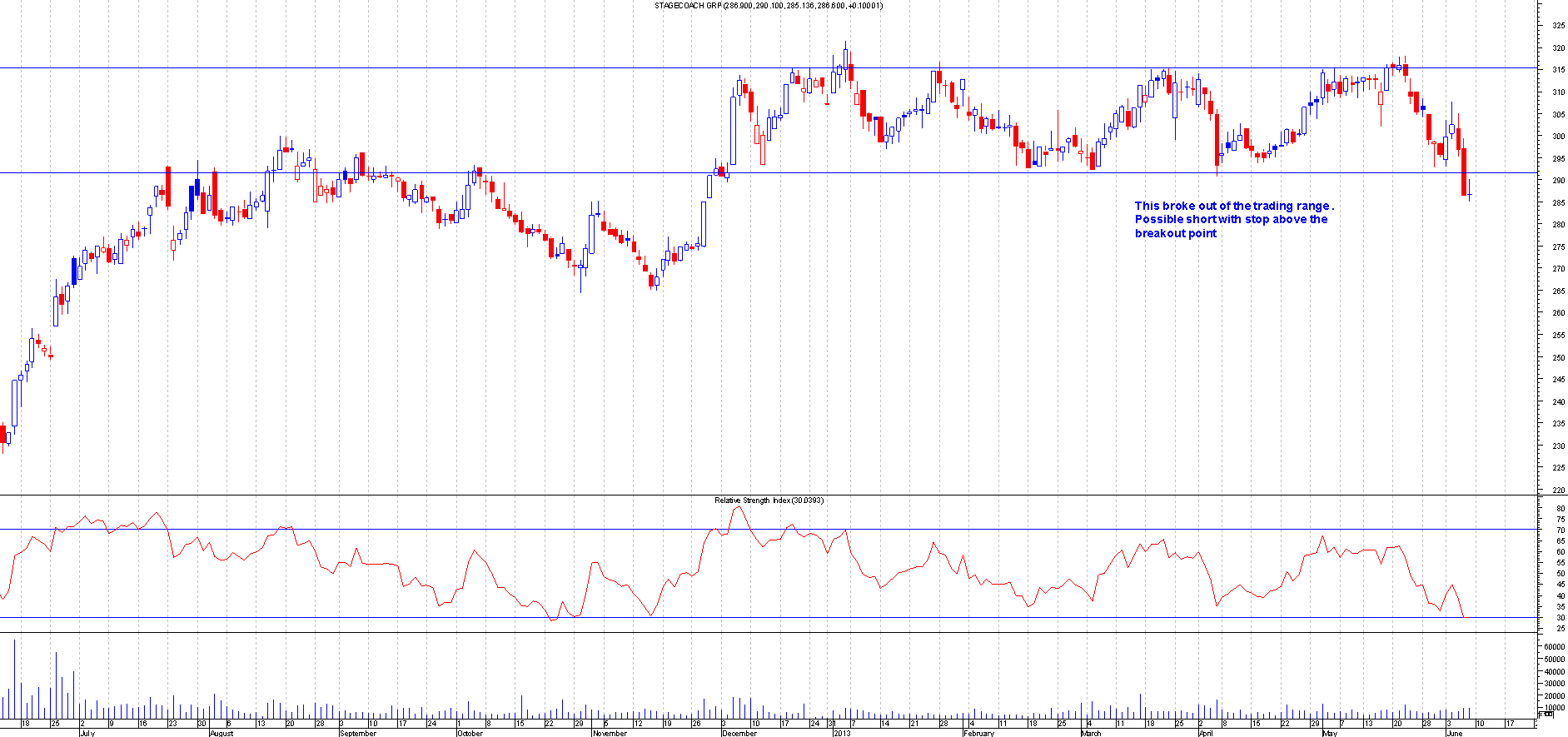Click the 325 price axis label

click(x=1558, y=26)
